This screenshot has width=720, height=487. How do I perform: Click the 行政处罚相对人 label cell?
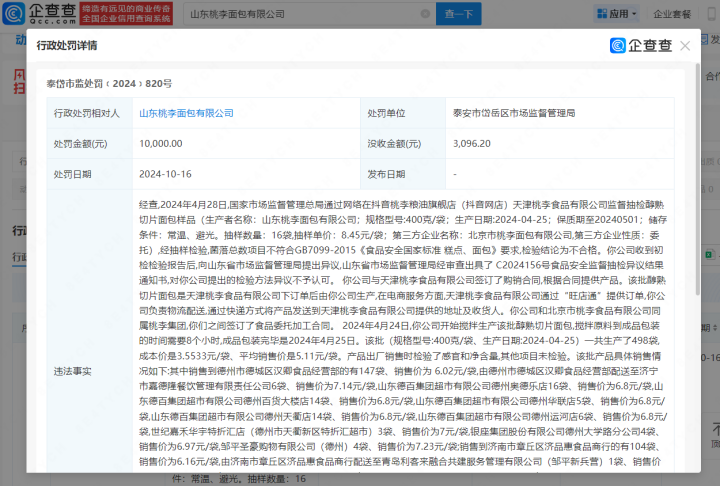pos(90,113)
